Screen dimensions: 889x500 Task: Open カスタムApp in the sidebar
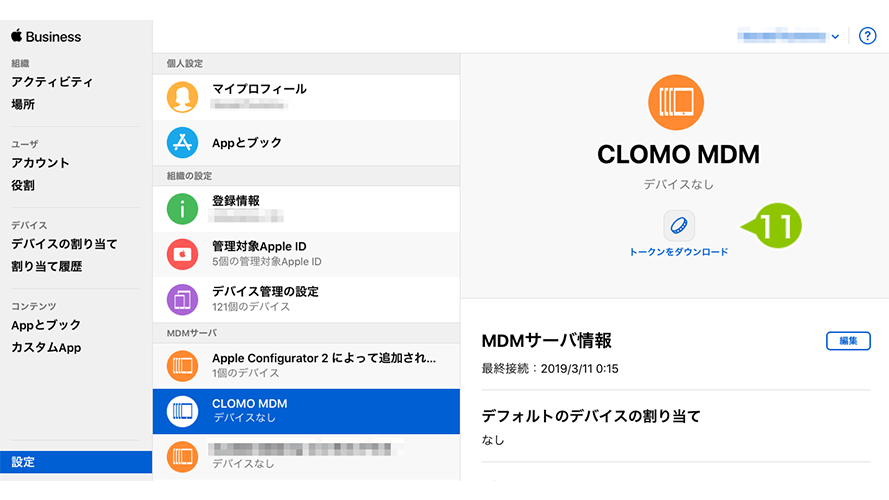[x=46, y=348]
